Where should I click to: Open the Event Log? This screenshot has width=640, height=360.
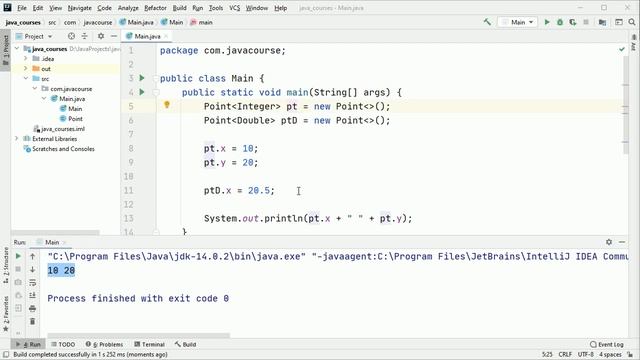tap(607, 344)
